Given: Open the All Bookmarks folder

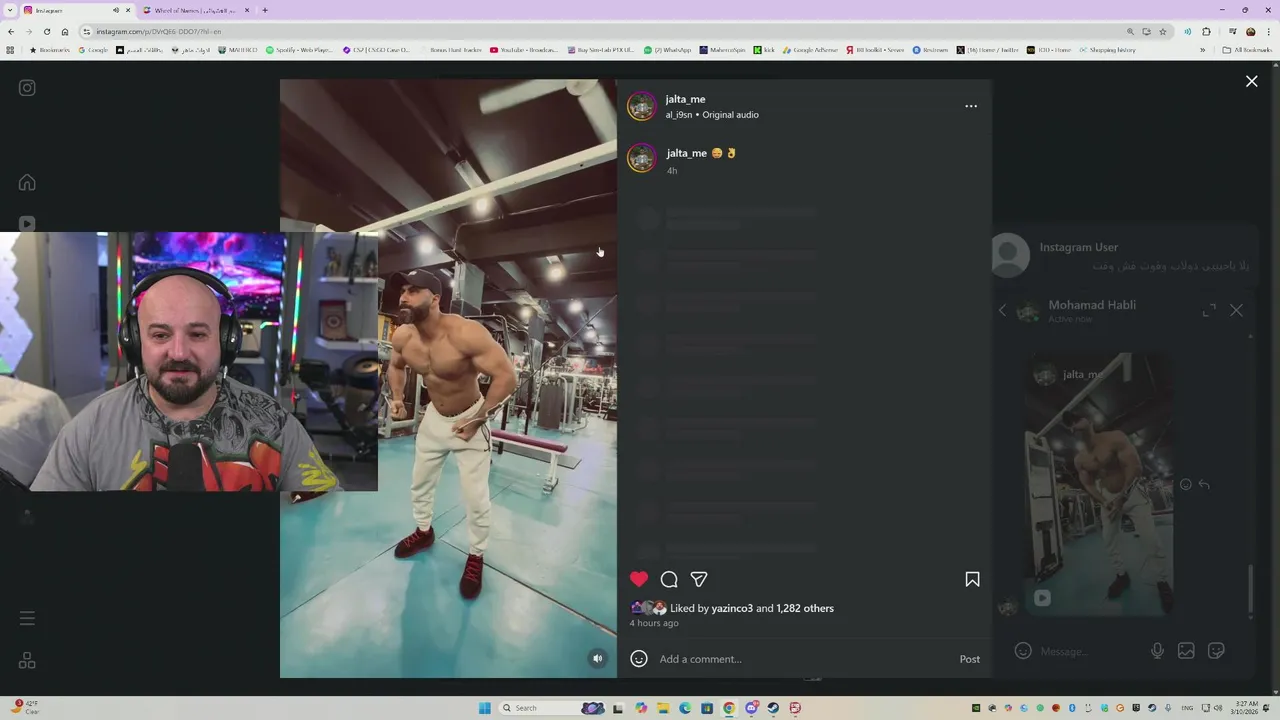Looking at the screenshot, I should pyautogui.click(x=1247, y=50).
